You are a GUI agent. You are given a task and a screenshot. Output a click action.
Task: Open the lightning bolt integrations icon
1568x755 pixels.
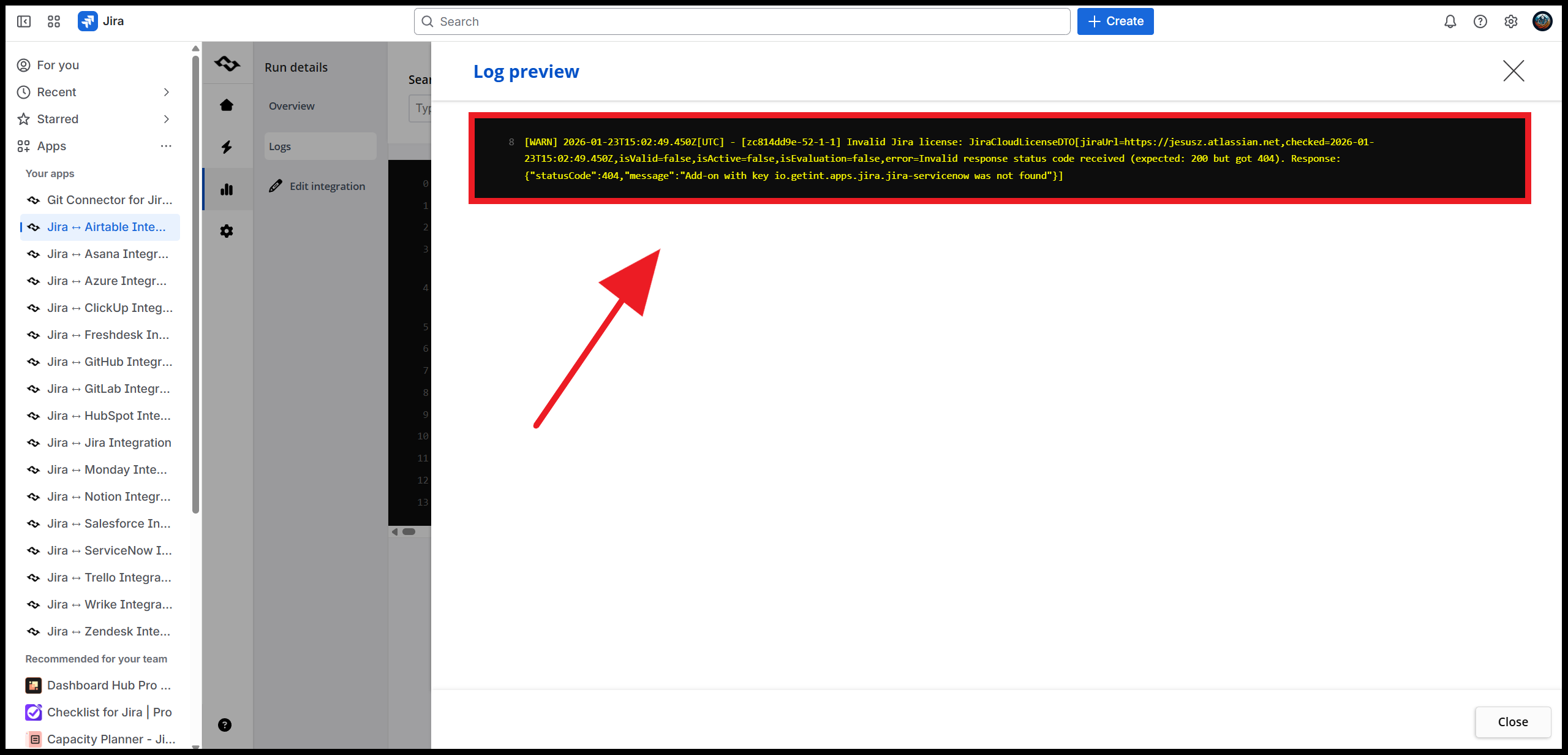point(227,147)
